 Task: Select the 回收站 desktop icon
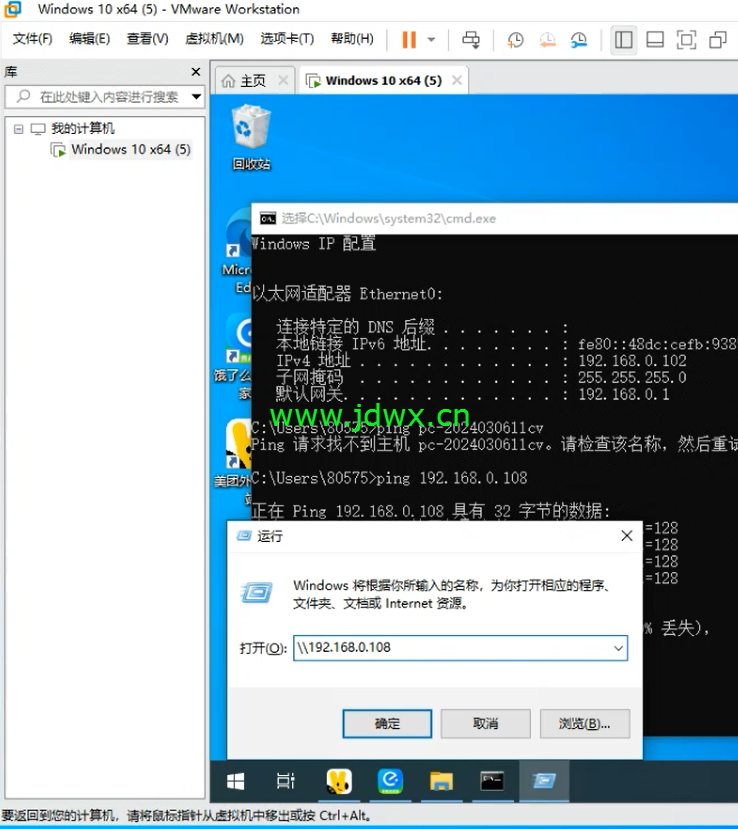[x=251, y=137]
